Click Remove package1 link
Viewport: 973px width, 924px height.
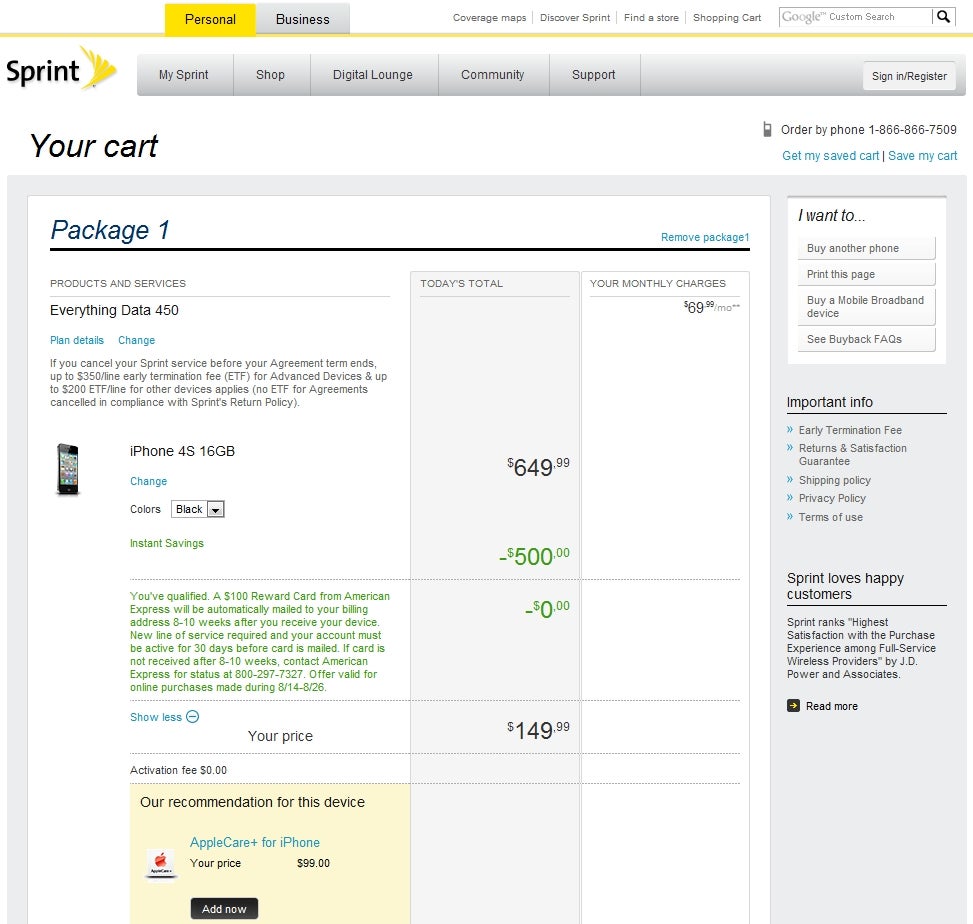pyautogui.click(x=705, y=237)
